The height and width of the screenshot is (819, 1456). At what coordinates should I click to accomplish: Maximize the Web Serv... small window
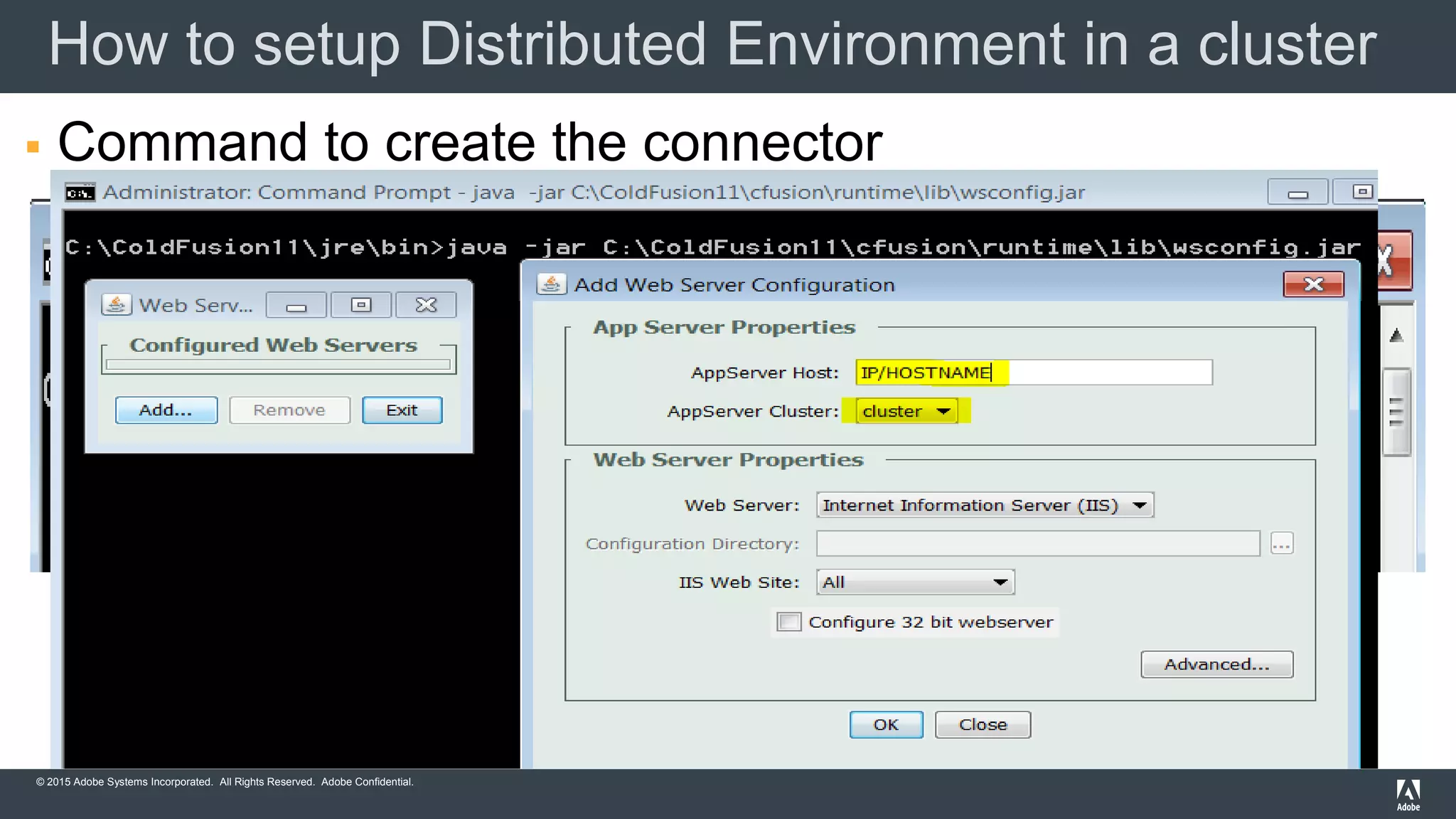coord(361,305)
